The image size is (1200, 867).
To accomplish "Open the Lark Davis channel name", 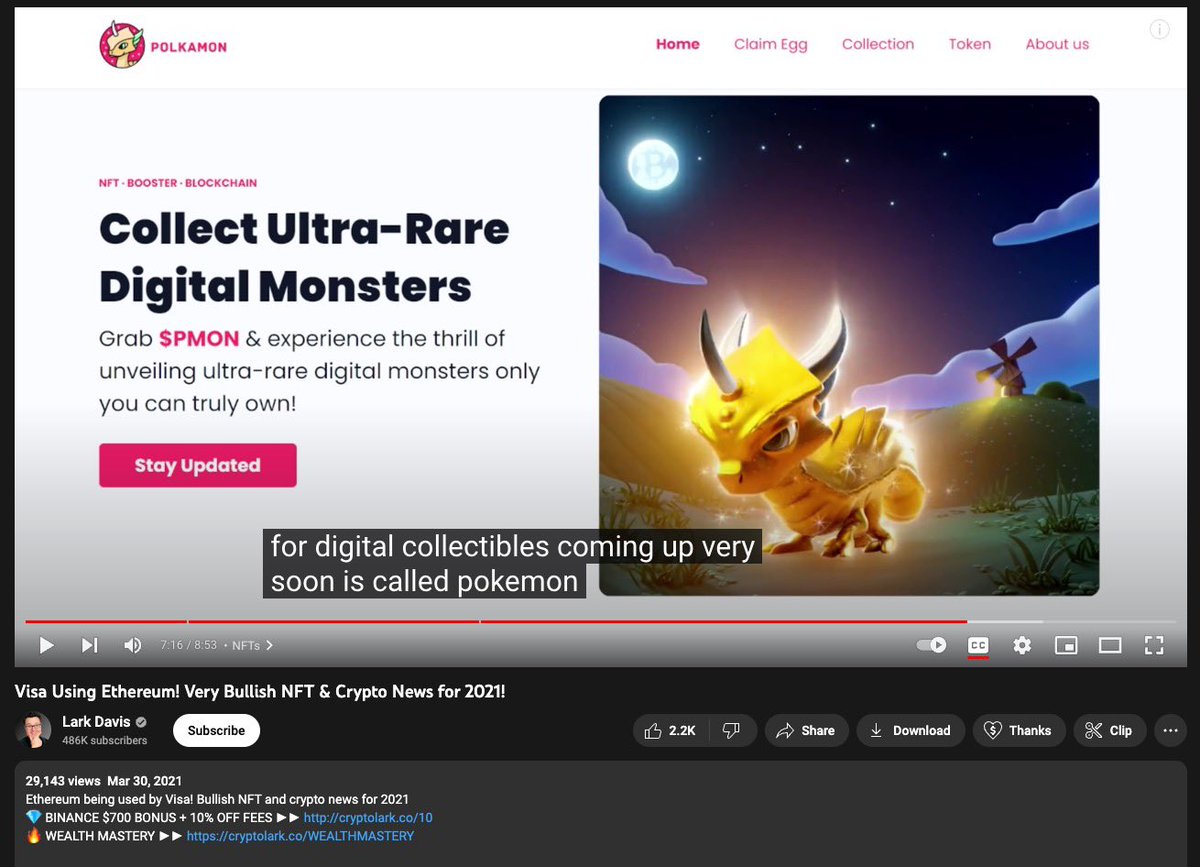I will pos(96,722).
